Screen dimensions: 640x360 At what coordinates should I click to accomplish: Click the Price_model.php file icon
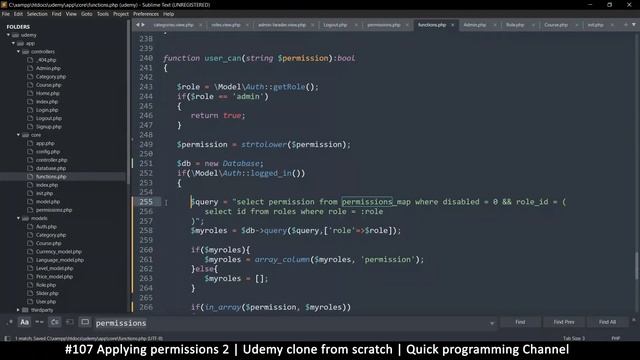(30, 276)
